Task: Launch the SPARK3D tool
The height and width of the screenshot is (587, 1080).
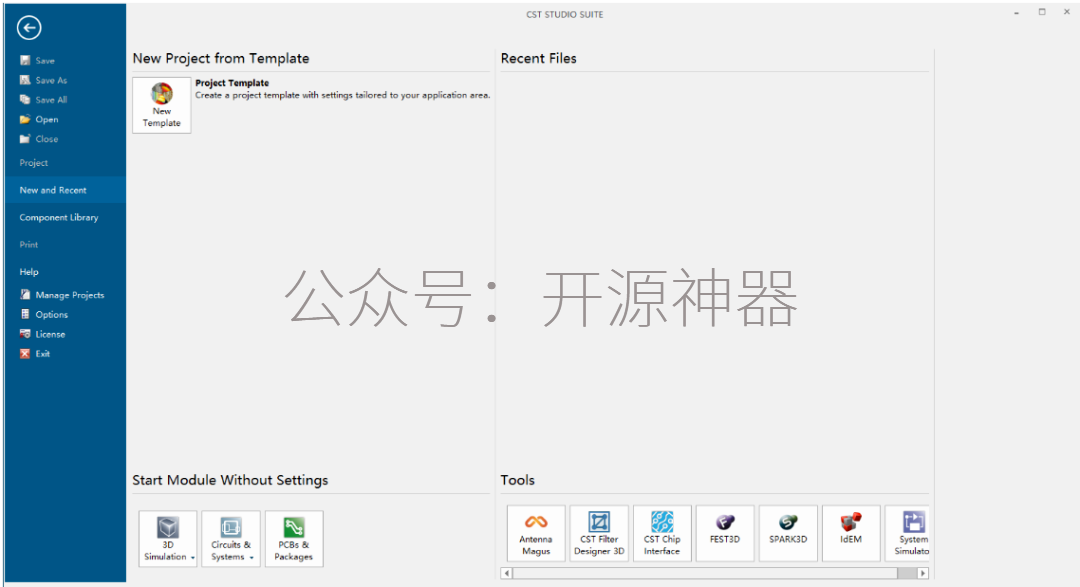Action: 788,533
